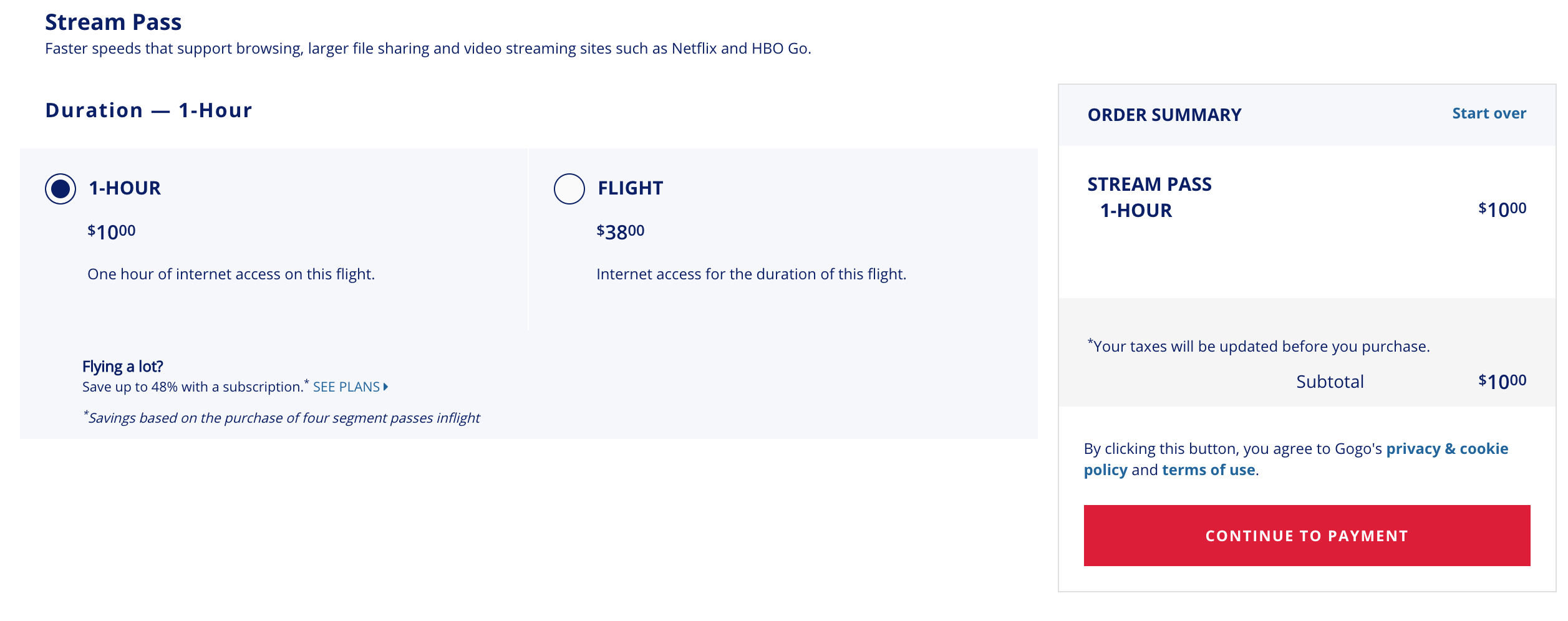Click the Flying a lot? text
The image size is (1568, 621).
(122, 367)
